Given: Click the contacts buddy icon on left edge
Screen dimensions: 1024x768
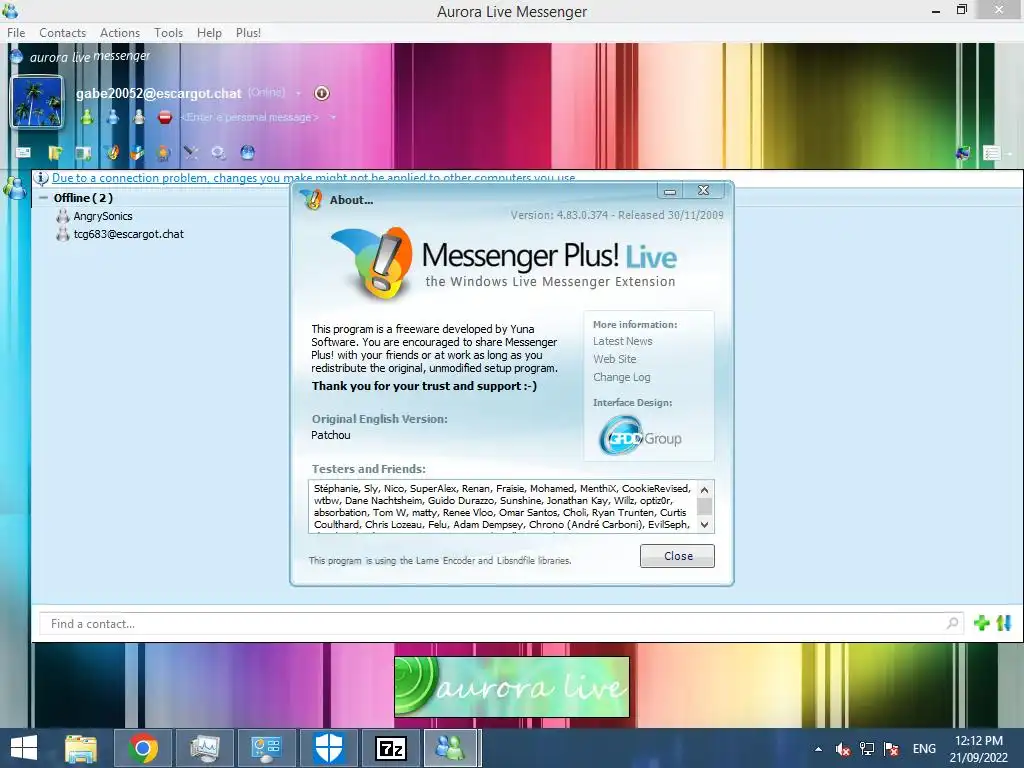Looking at the screenshot, I should coord(14,188).
